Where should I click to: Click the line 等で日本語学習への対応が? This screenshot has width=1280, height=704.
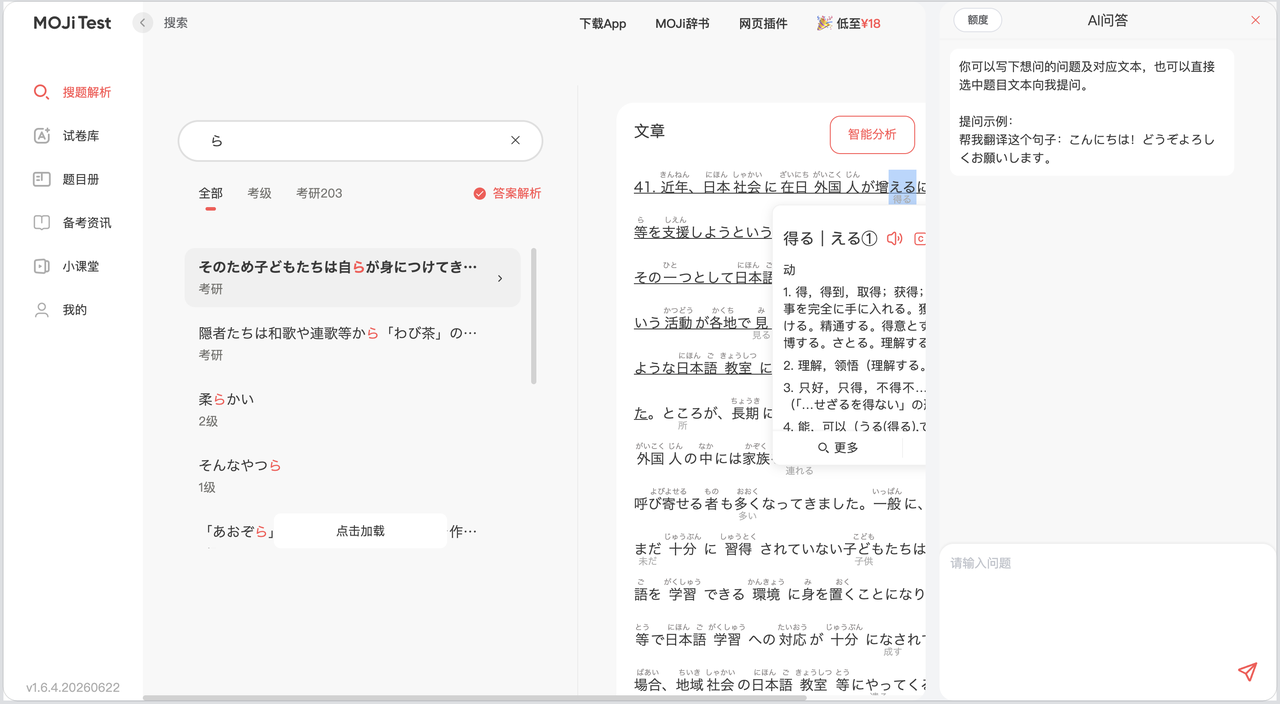click(x=780, y=640)
